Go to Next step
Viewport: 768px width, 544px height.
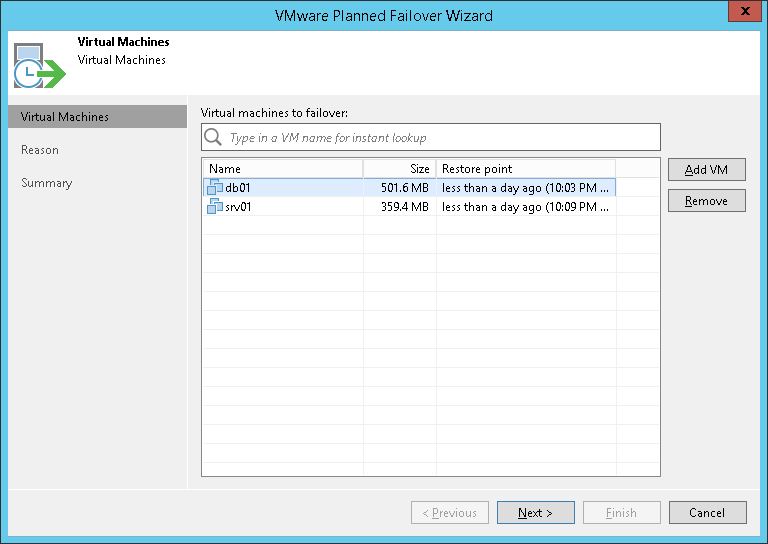coord(535,513)
